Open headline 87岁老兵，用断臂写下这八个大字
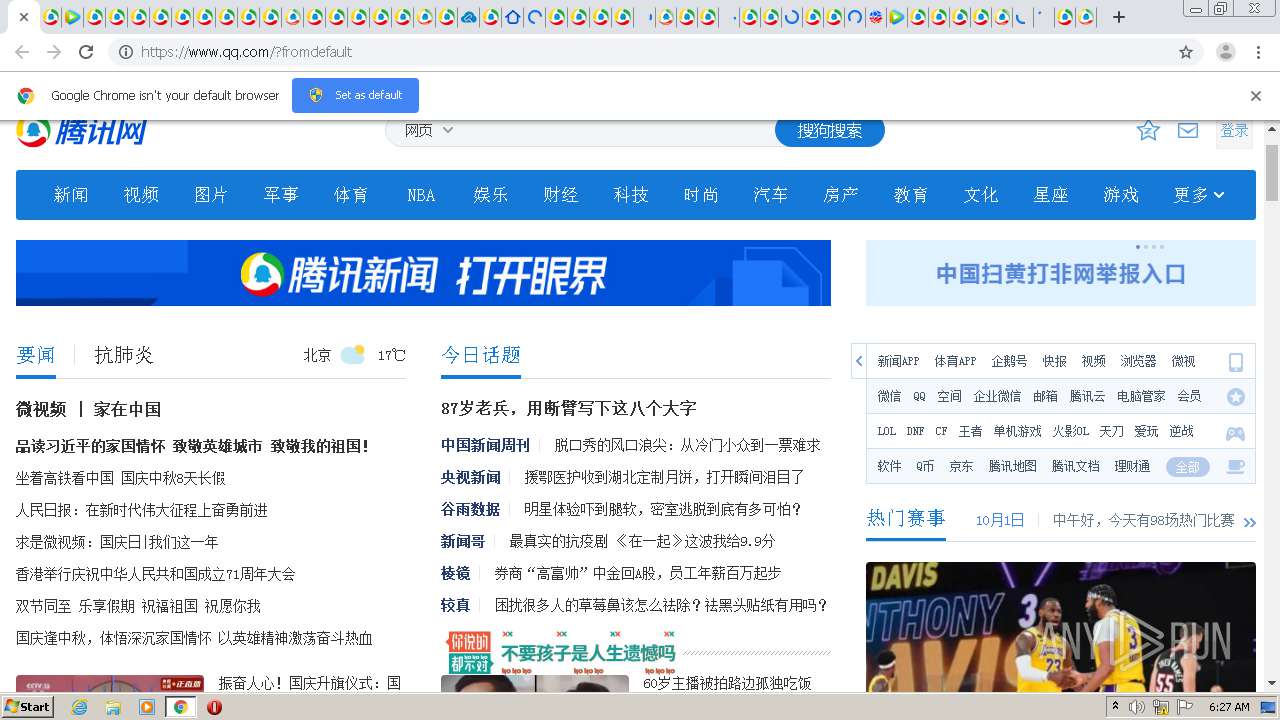 pos(568,408)
